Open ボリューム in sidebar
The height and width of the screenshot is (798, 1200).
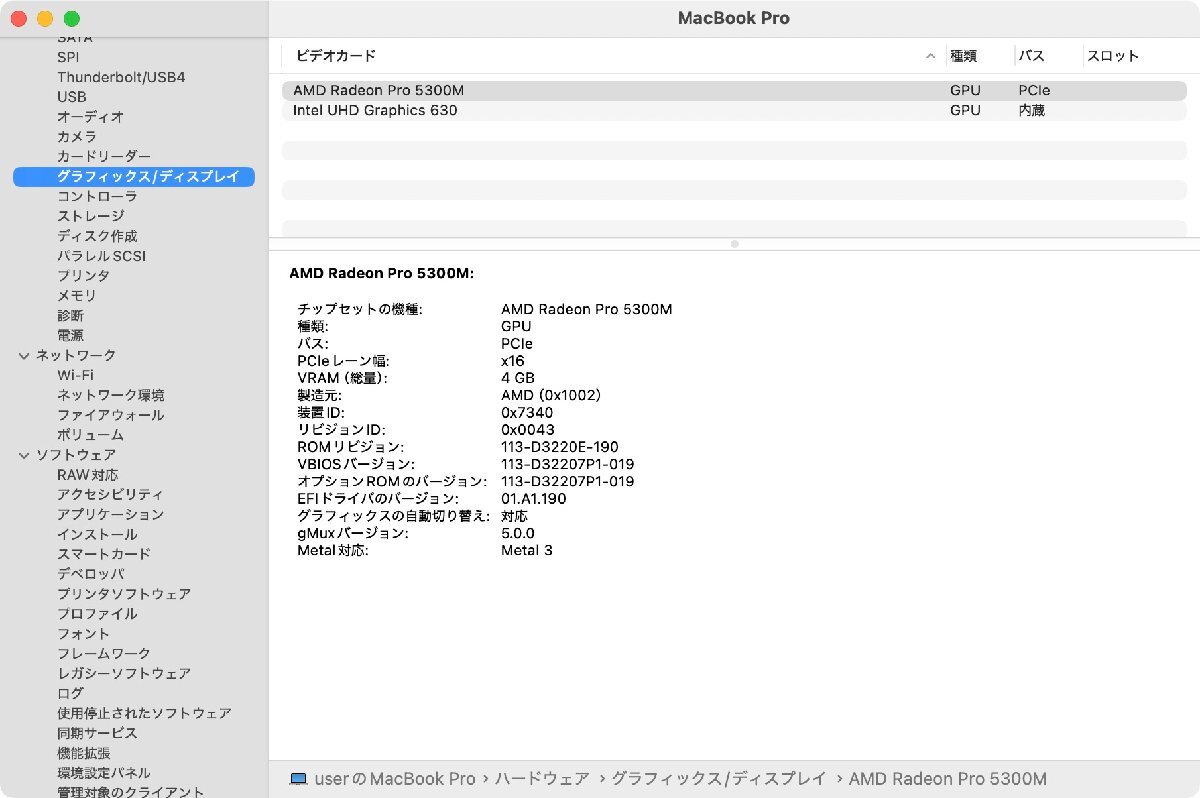point(90,434)
